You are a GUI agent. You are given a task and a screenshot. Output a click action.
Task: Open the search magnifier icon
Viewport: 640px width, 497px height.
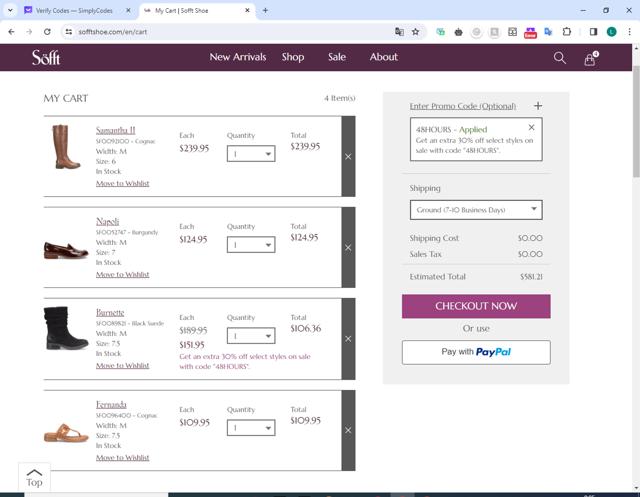[560, 58]
